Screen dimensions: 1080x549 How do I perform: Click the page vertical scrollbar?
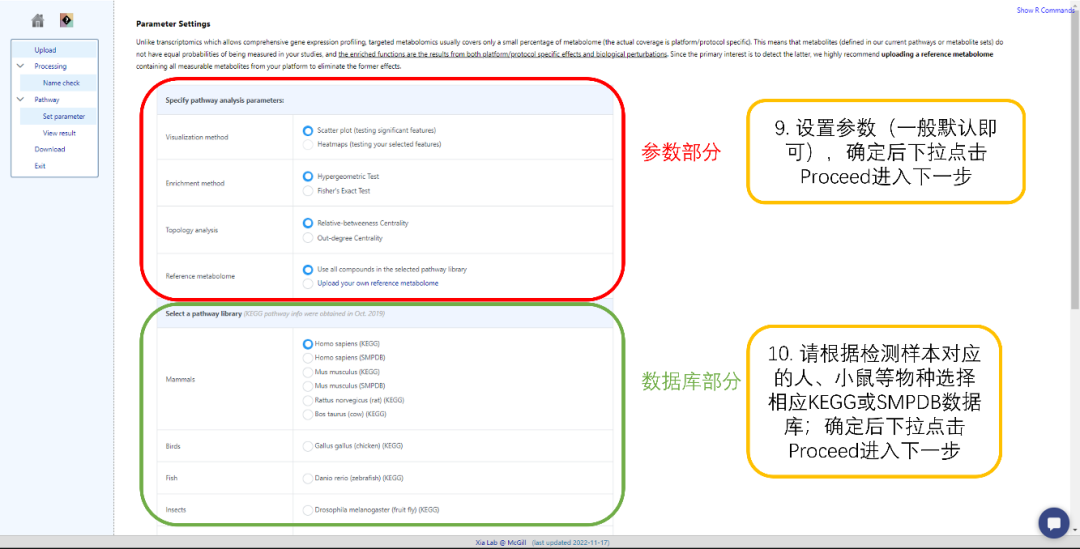coord(1075,158)
